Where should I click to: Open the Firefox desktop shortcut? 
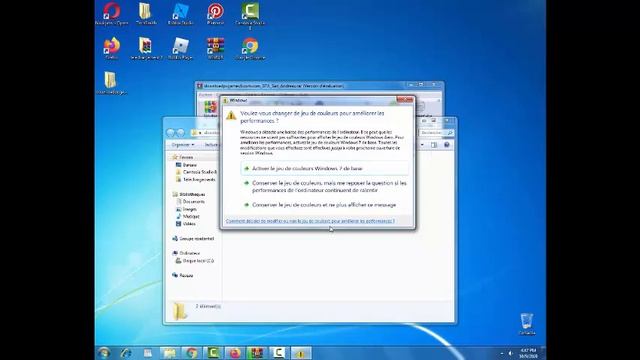pos(111,49)
